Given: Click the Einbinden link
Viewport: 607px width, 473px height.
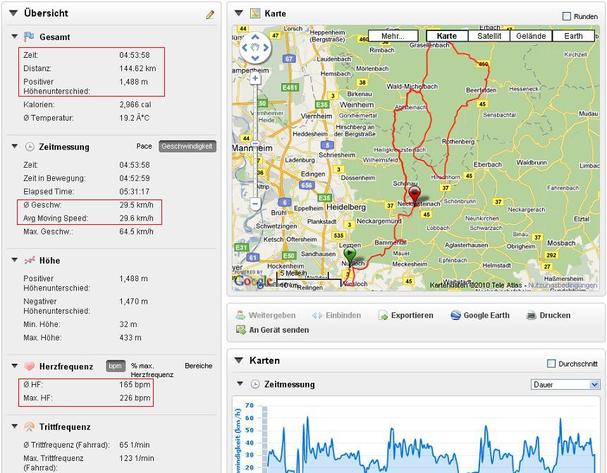Looking at the screenshot, I should pyautogui.click(x=343, y=315).
